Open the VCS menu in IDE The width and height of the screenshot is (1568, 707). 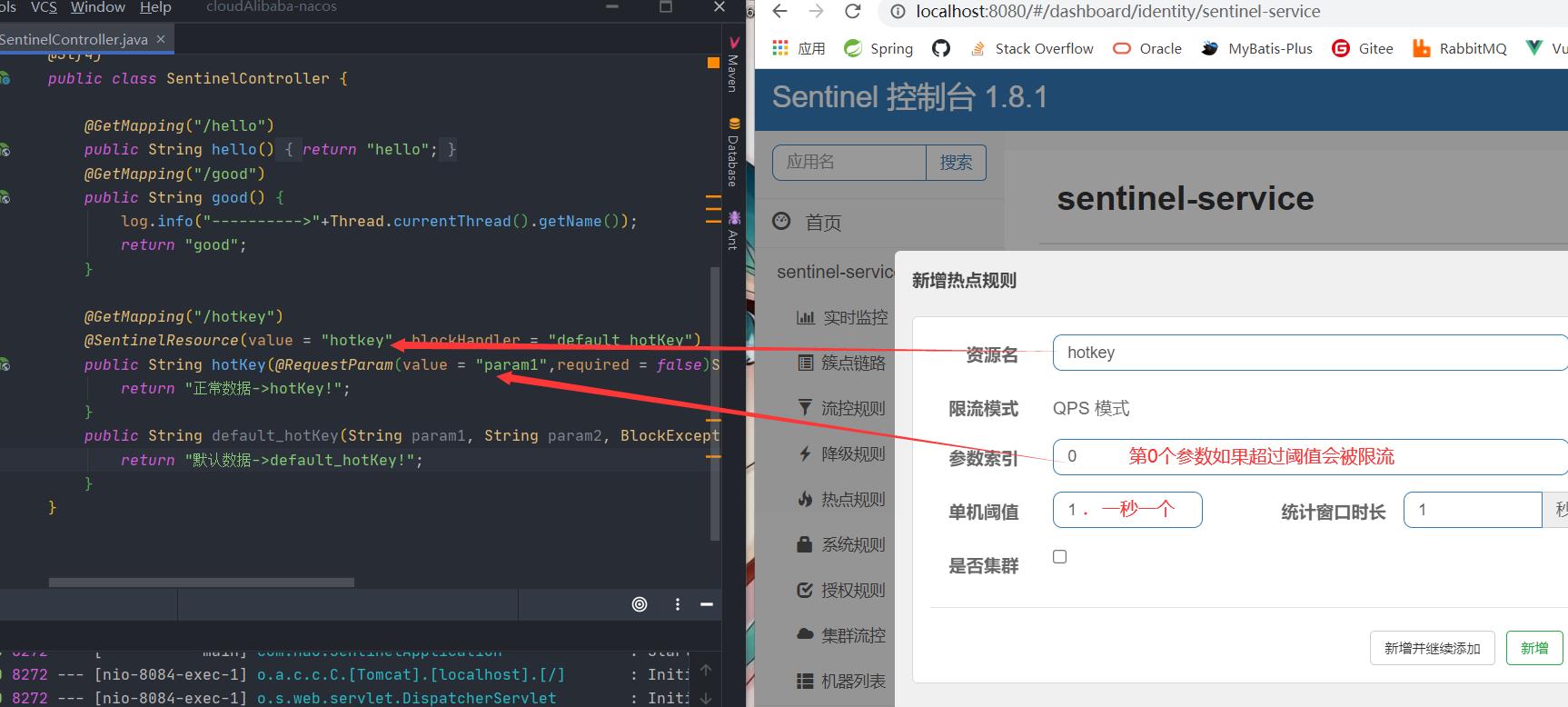coord(44,7)
